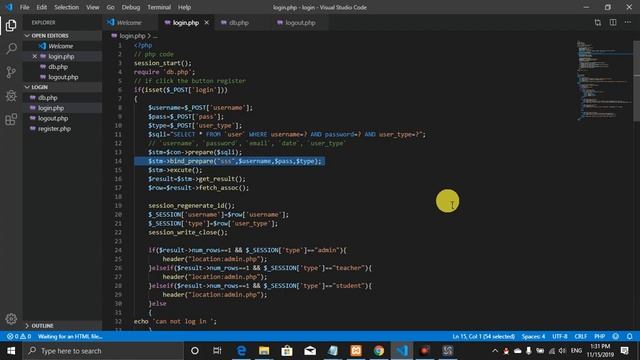Click the code minimap preview
The image size is (640, 360).
pyautogui.click(x=604, y=80)
